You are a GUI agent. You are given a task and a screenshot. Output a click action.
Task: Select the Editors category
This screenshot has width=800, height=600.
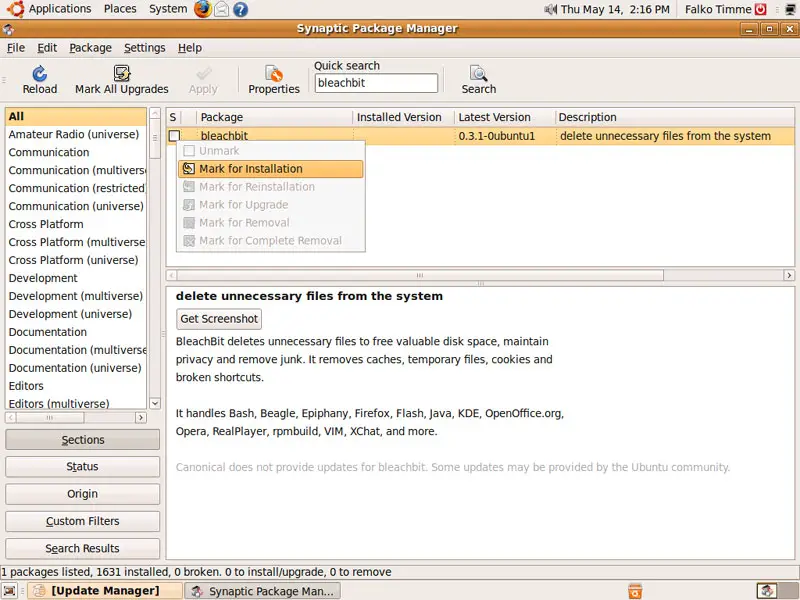76,386
